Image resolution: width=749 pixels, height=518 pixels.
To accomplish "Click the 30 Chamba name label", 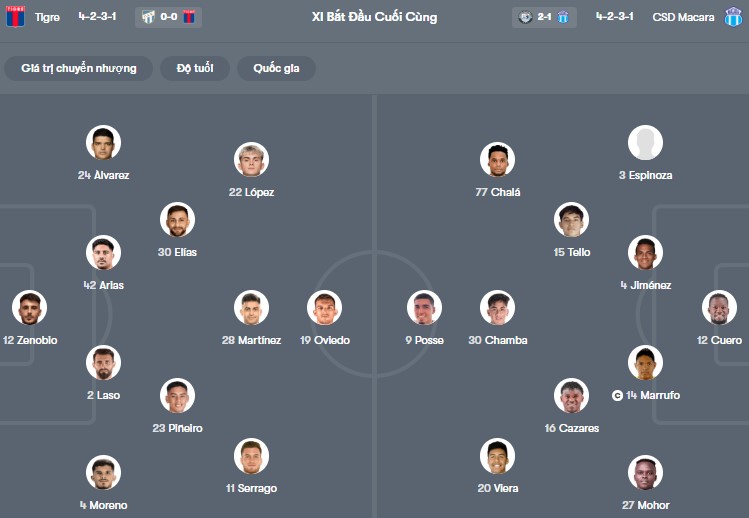I will click(497, 340).
